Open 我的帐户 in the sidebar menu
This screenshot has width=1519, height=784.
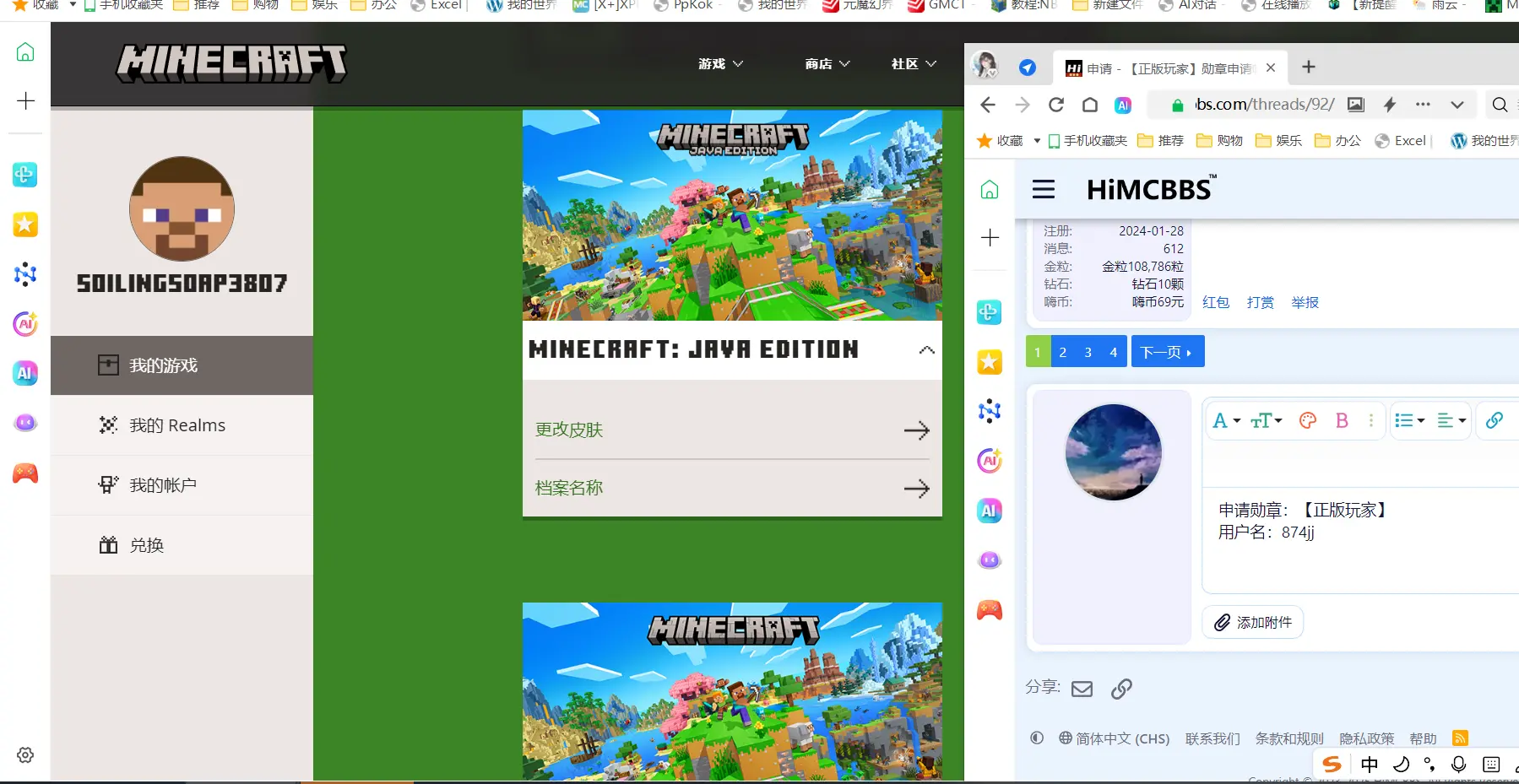[163, 485]
